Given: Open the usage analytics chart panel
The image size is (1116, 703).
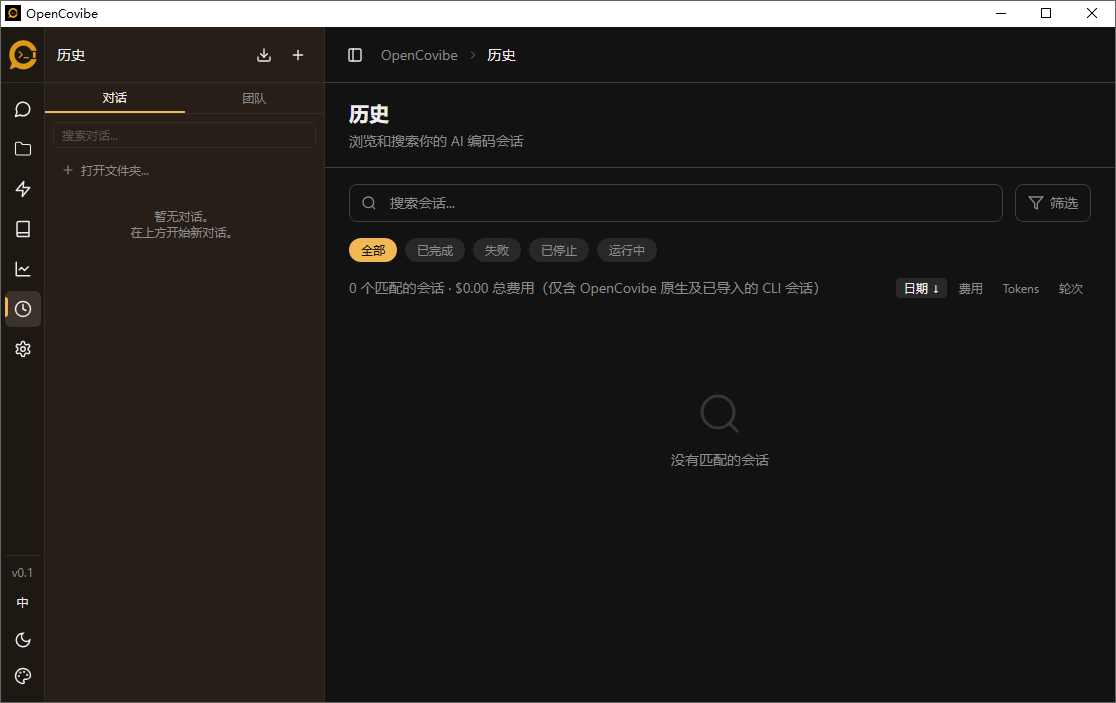Looking at the screenshot, I should [23, 269].
